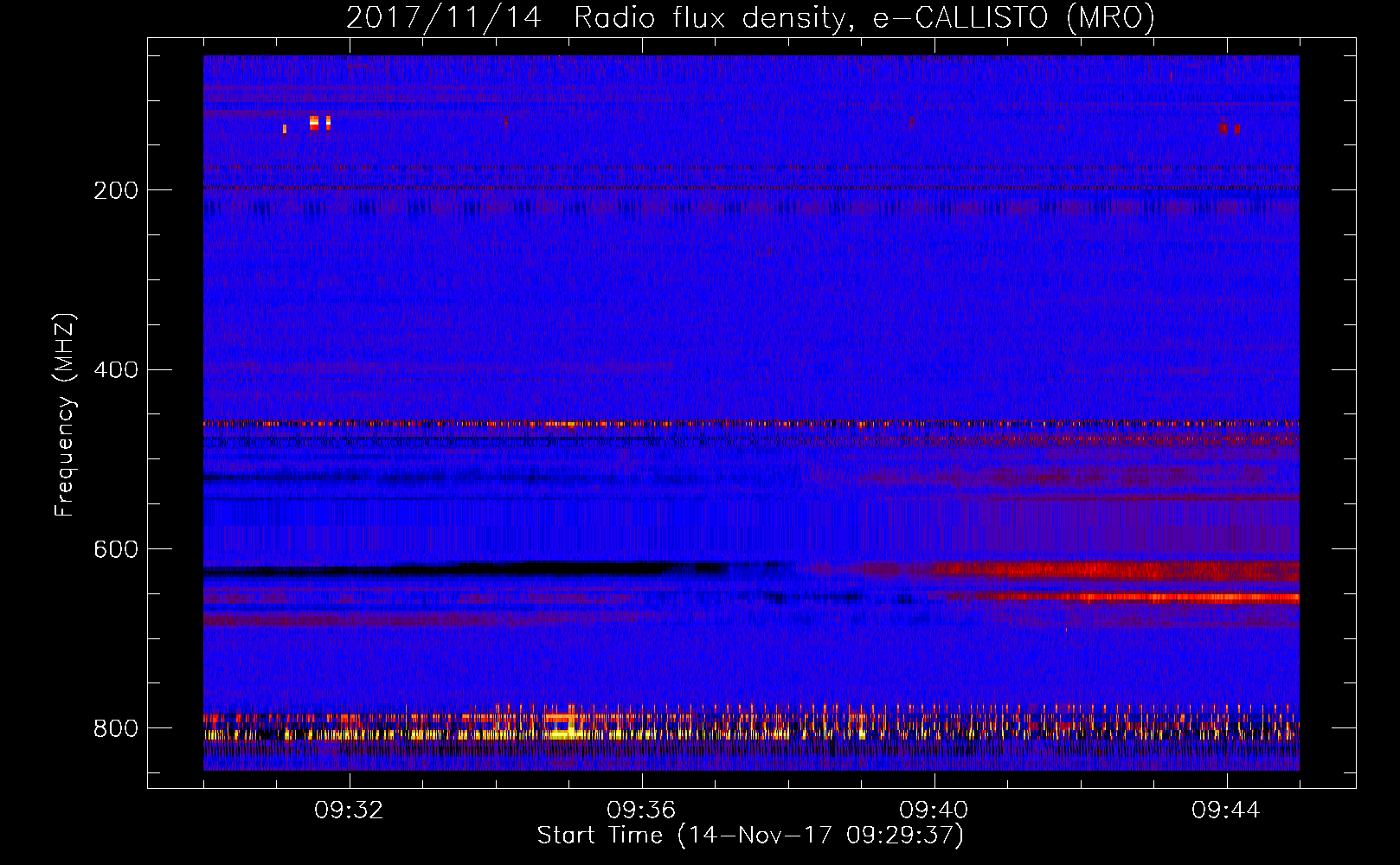Click the bright orange-white spots near 09:31:30 at top
Screen dimensions: 1400x865
pos(320,123)
